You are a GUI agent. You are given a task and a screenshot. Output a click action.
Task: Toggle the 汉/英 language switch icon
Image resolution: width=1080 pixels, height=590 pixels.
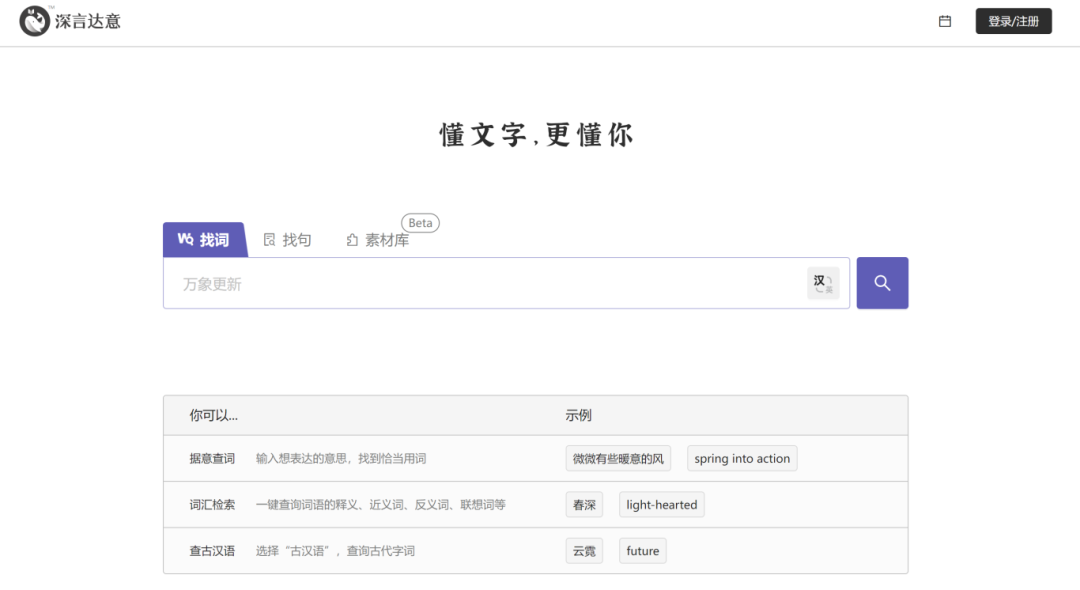point(823,283)
